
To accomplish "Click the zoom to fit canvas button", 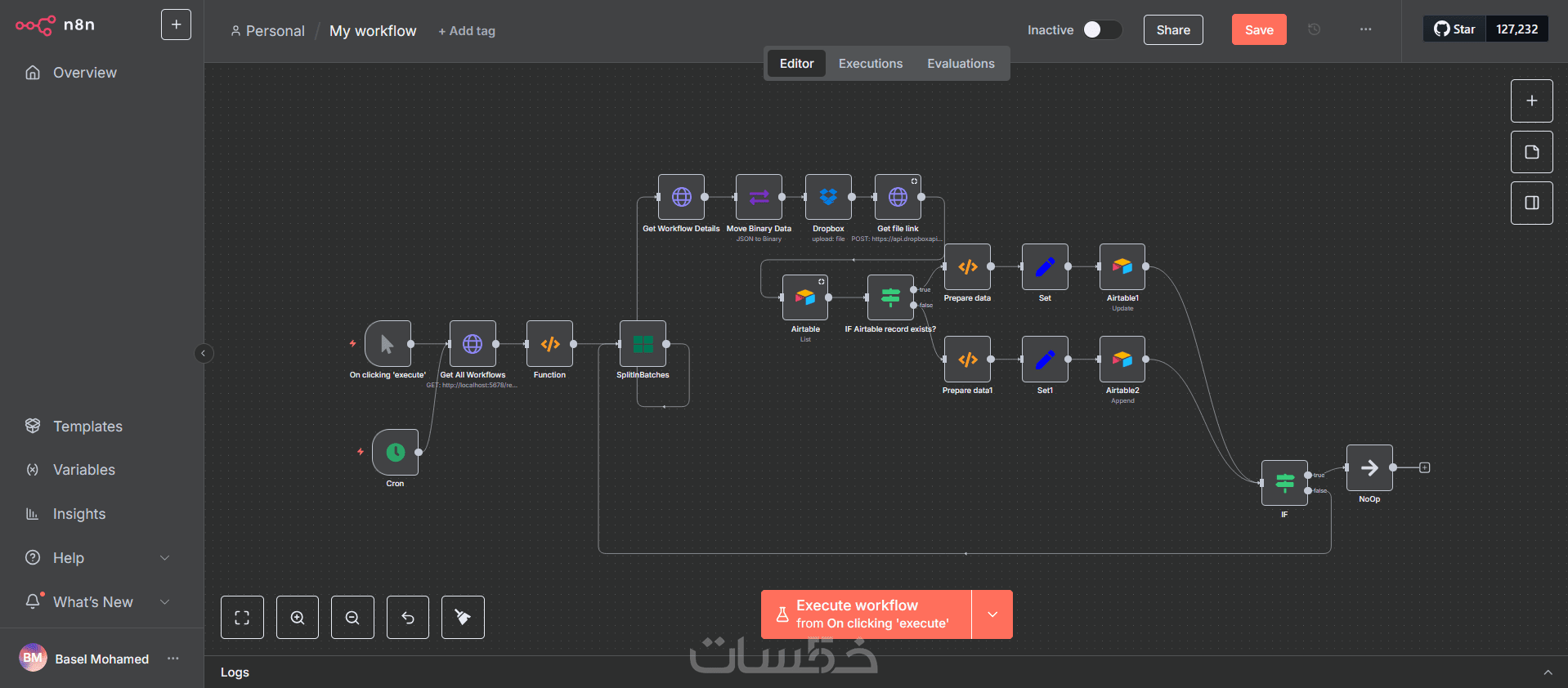I will (242, 617).
